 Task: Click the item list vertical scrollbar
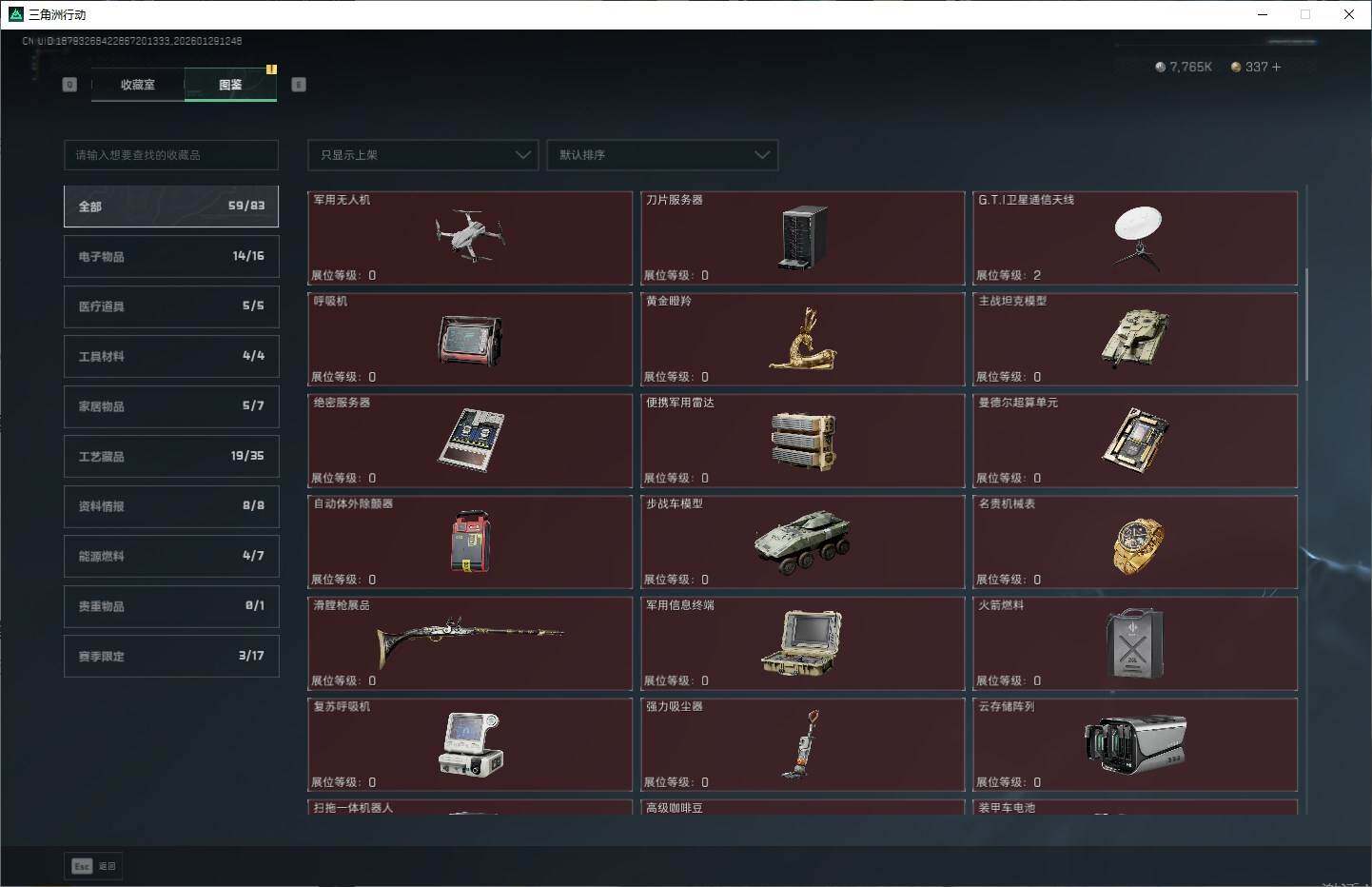point(1306,324)
